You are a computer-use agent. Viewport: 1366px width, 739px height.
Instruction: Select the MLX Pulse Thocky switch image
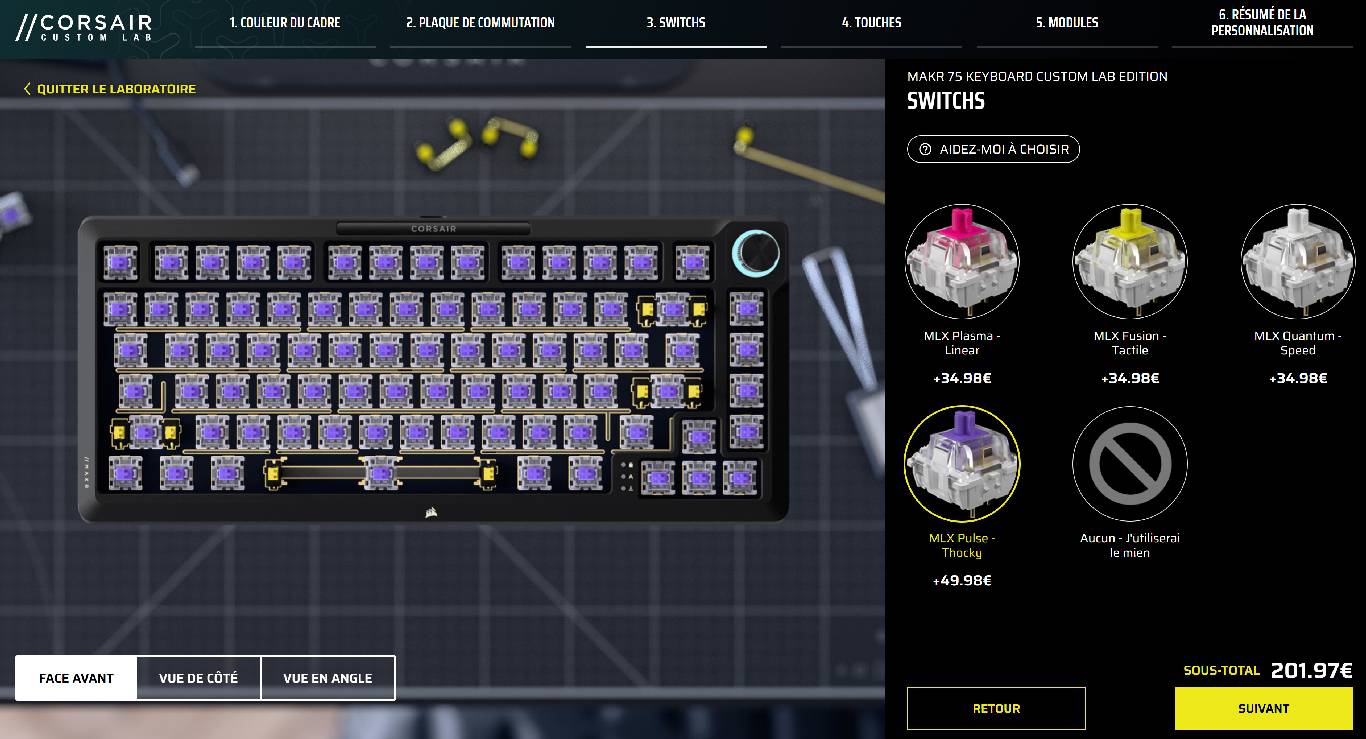tap(962, 464)
